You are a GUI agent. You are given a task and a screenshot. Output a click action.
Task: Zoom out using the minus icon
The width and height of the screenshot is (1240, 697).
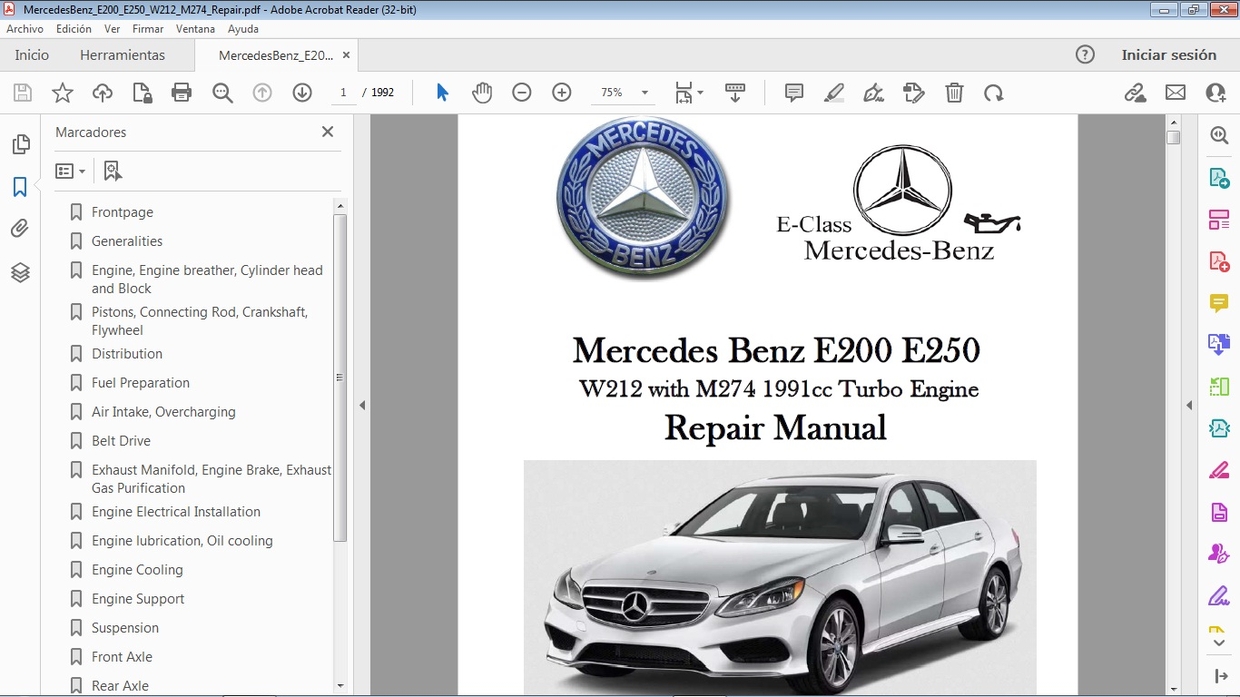tap(521, 92)
